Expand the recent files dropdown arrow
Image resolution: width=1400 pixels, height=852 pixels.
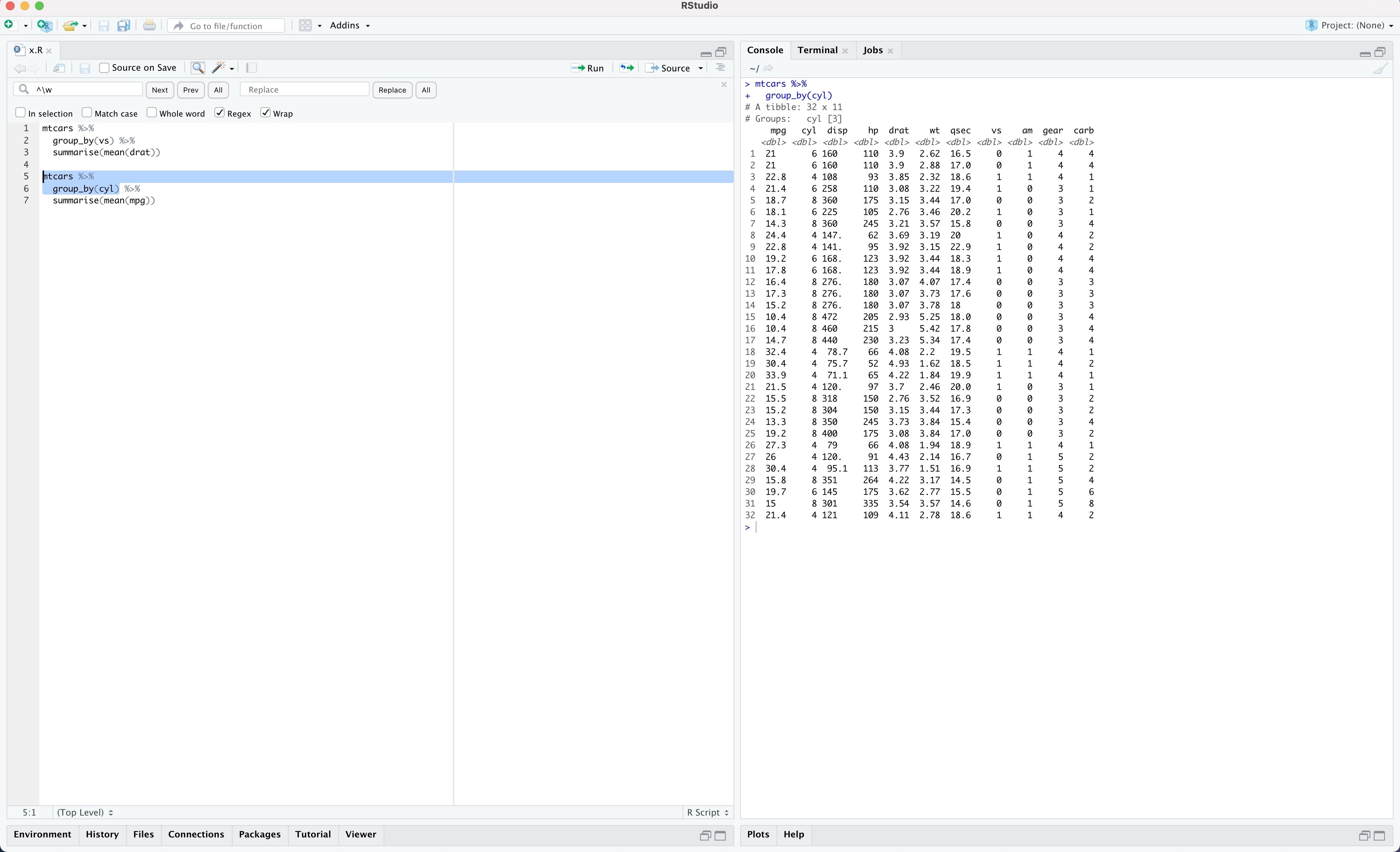pos(85,26)
